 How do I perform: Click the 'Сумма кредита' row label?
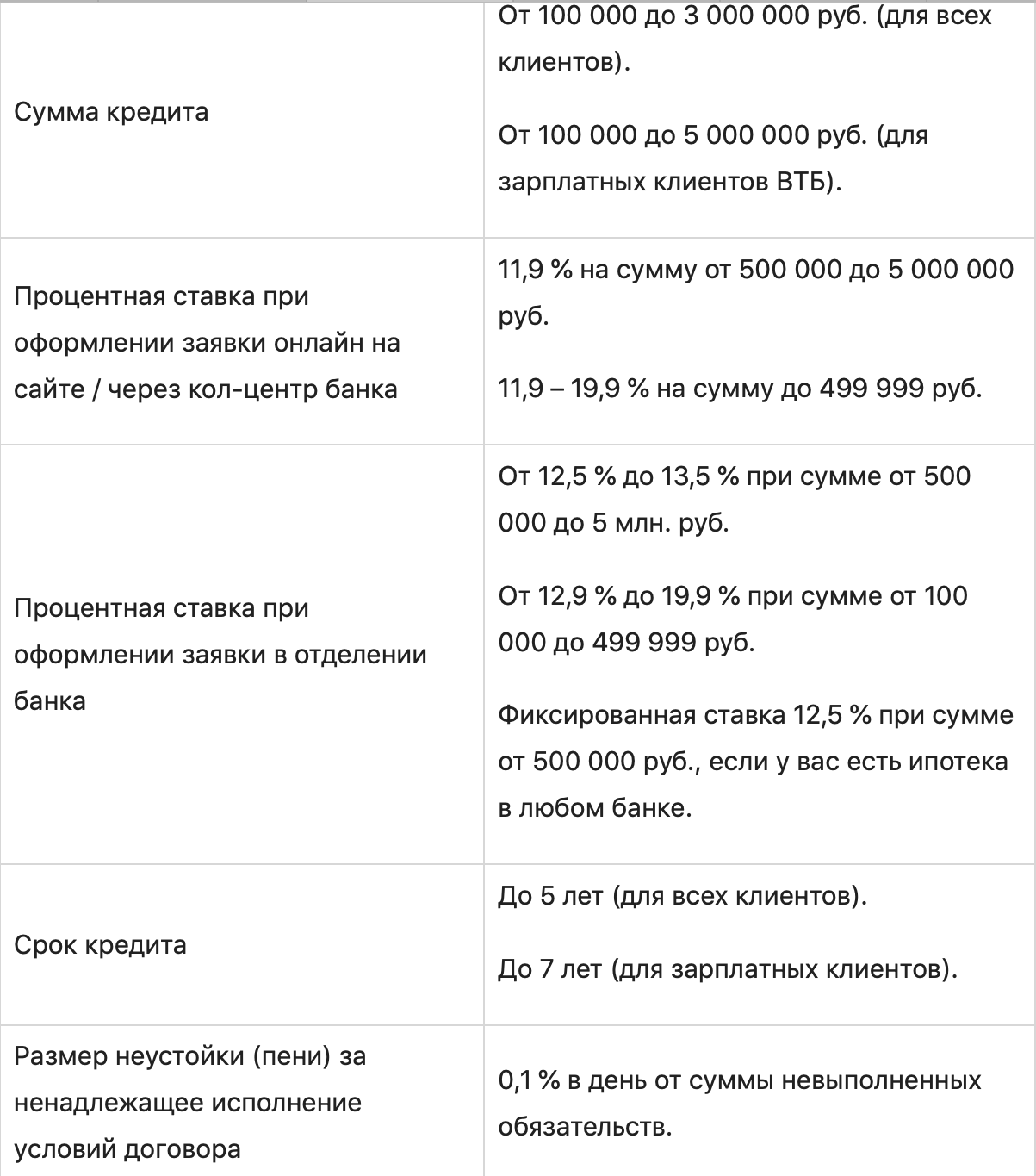pos(111,113)
